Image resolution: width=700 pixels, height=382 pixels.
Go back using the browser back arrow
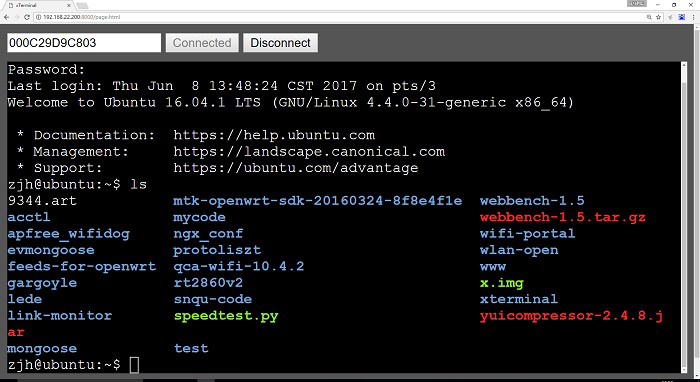6,17
